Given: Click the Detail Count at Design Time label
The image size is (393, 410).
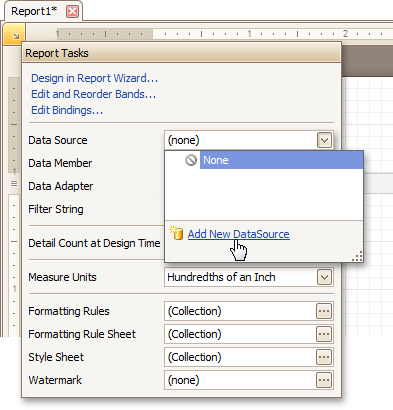Looking at the screenshot, I should (94, 243).
